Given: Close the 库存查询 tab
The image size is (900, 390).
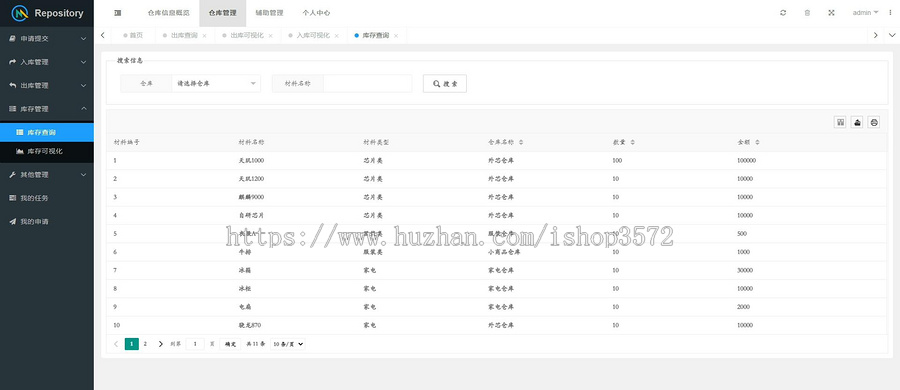Looking at the screenshot, I should (395, 36).
